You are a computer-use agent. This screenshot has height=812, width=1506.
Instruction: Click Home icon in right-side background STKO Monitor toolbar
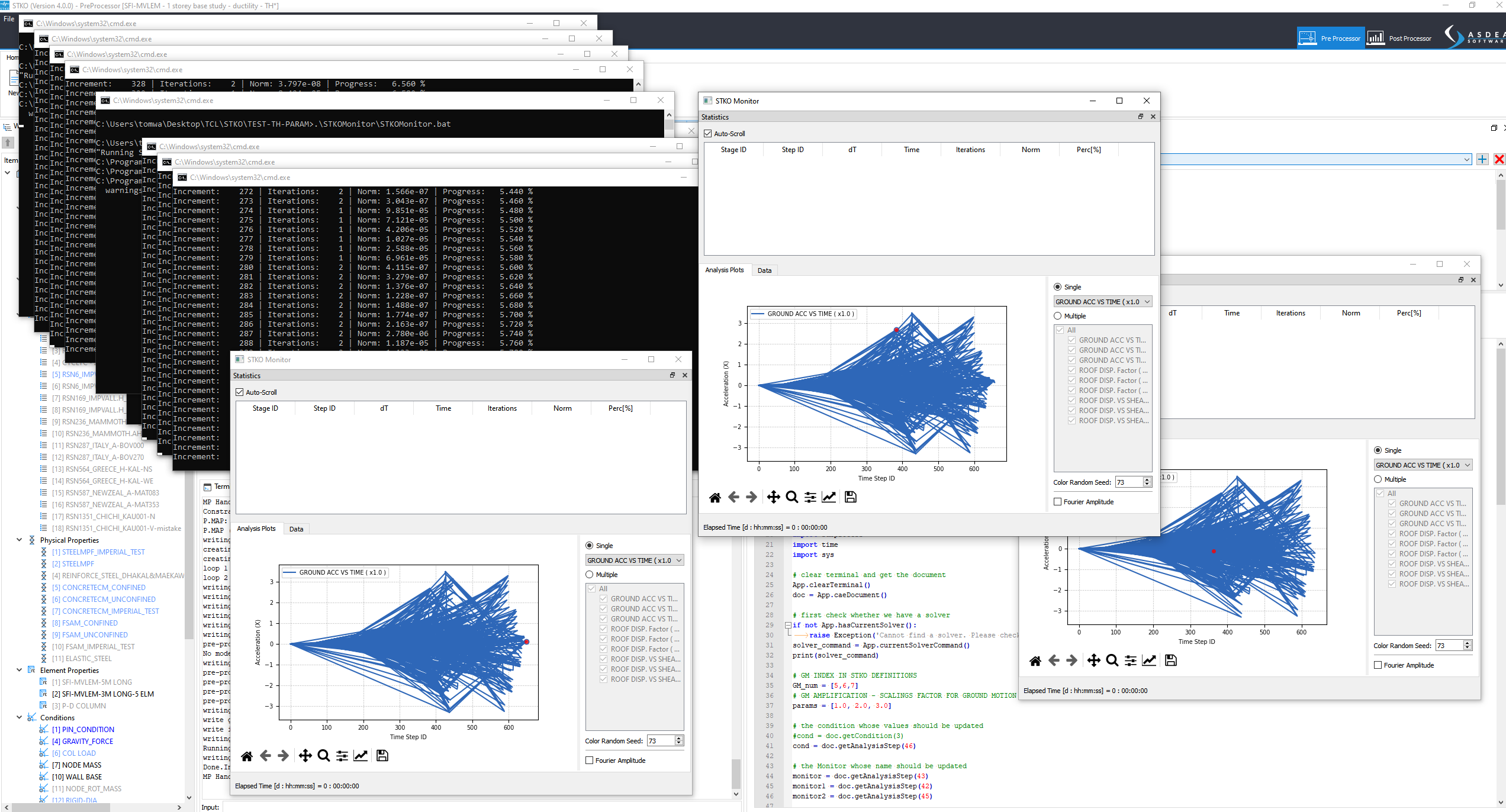[x=1035, y=660]
